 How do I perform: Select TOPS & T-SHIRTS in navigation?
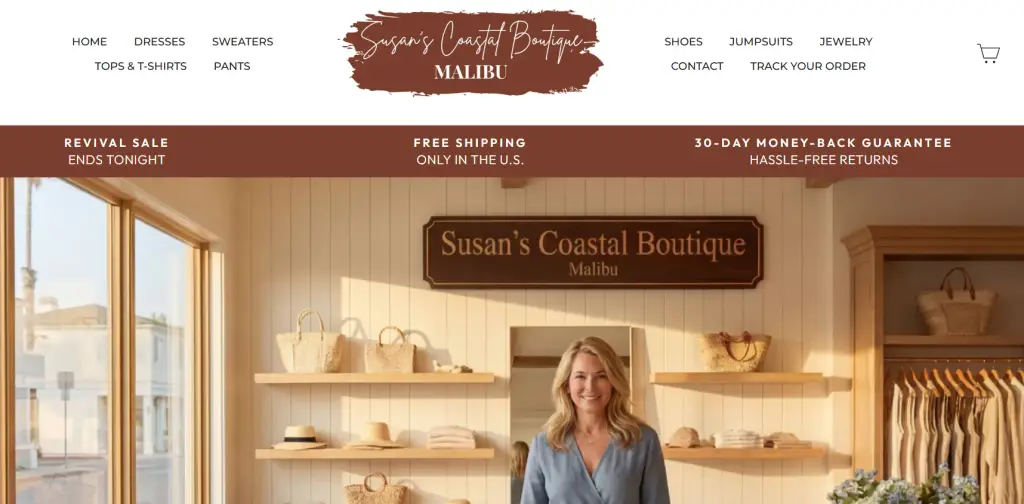tap(140, 66)
